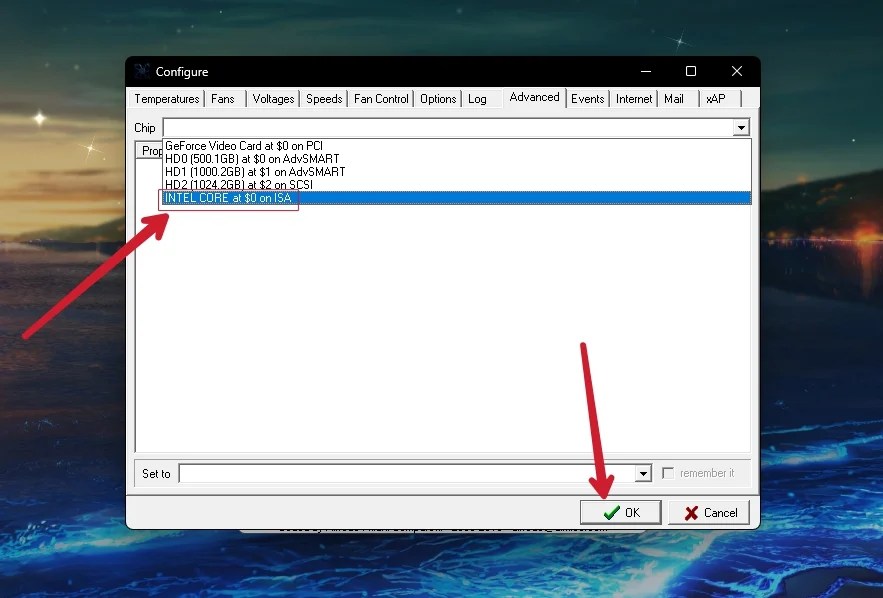Switch to the Log tab
The height and width of the screenshot is (598, 883).
tap(478, 98)
